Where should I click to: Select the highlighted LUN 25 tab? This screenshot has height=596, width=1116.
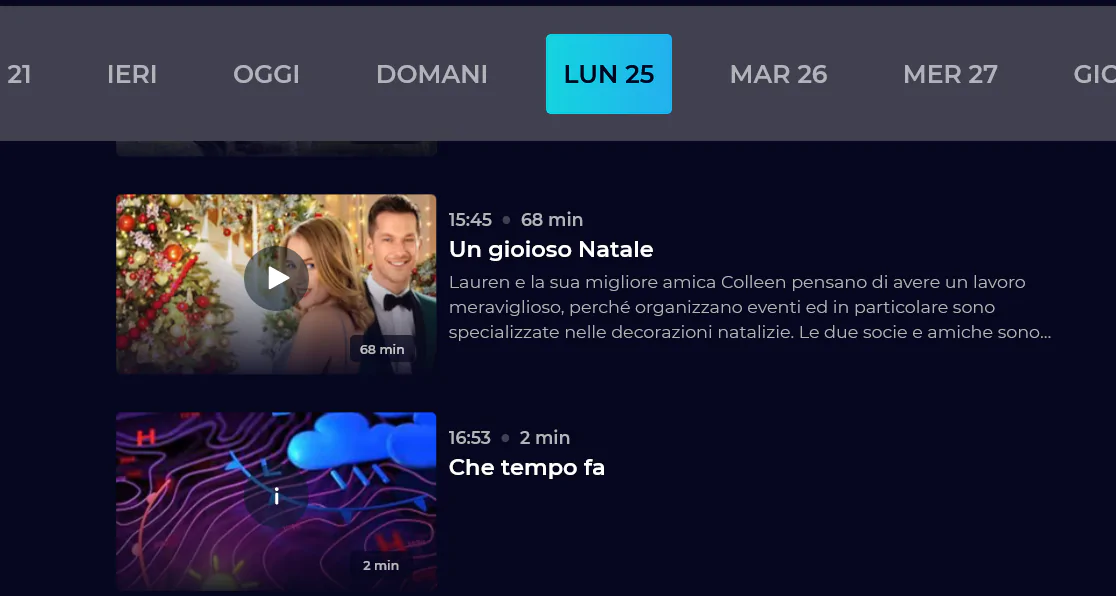(609, 74)
